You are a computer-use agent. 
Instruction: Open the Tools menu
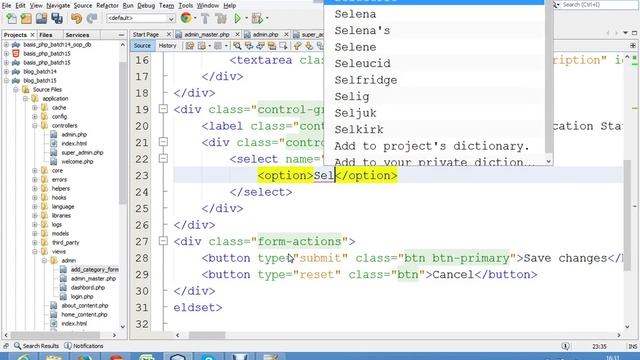(185, 5)
